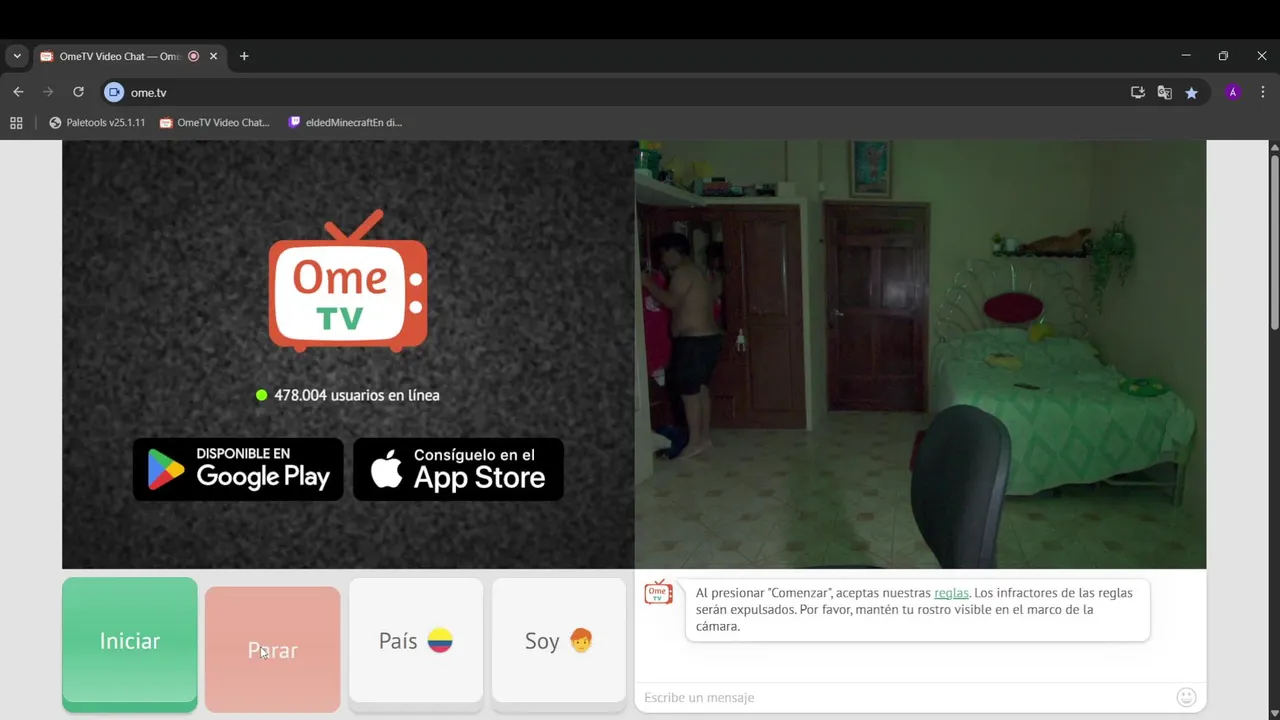
Task: Open the OmeTV Video Chat bookmark
Action: click(215, 123)
